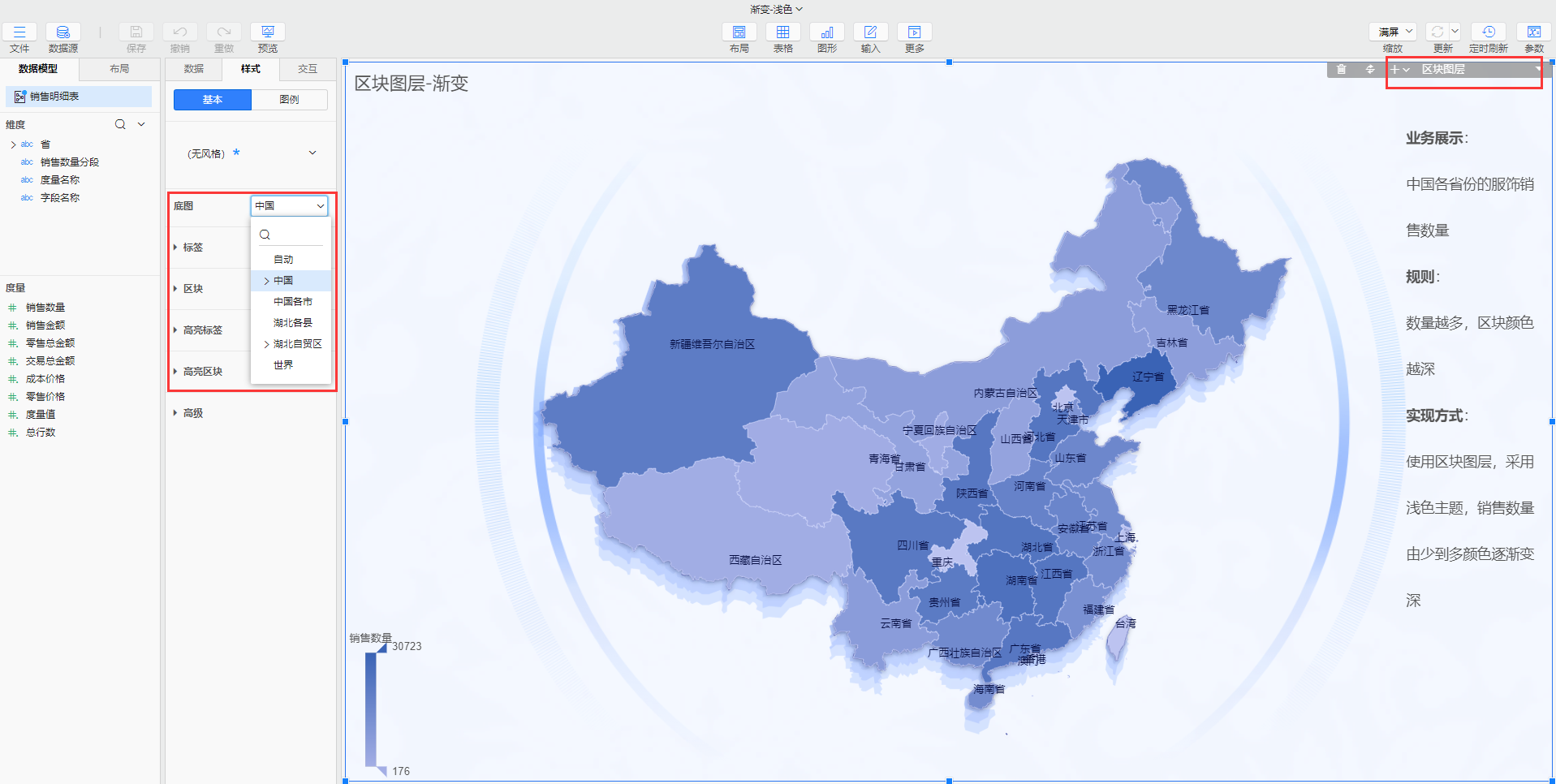Switch to the 基本 toggle option
The height and width of the screenshot is (784, 1556).
click(213, 100)
